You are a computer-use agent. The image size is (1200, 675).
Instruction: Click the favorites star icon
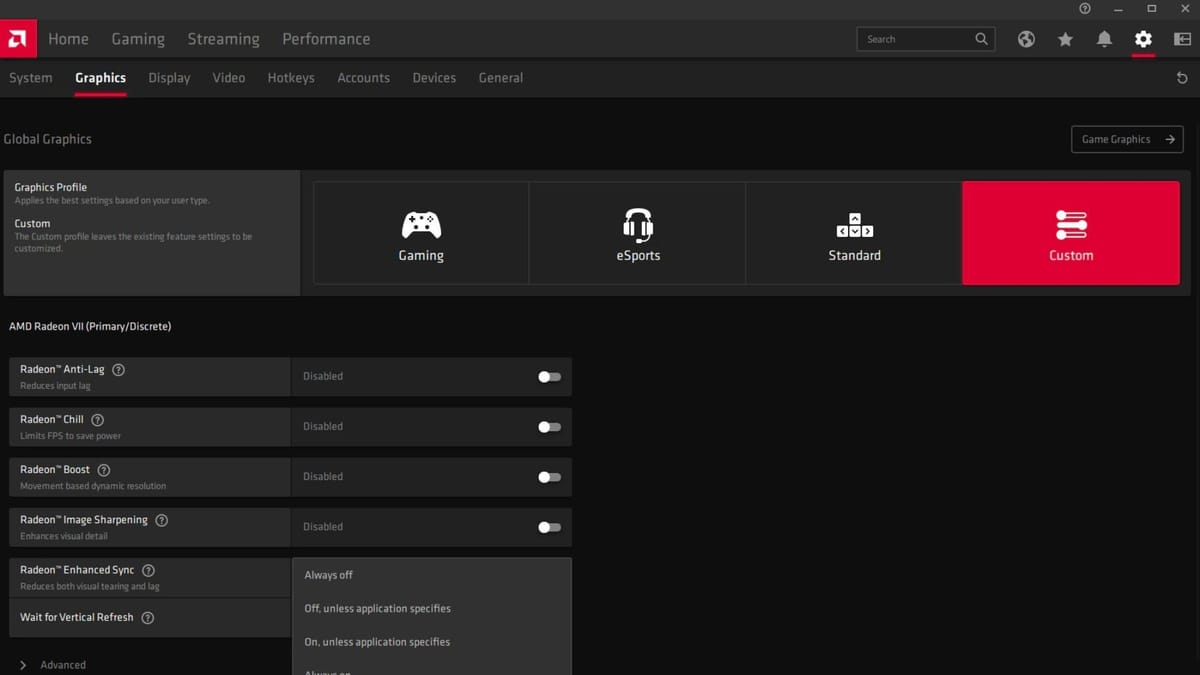tap(1065, 39)
